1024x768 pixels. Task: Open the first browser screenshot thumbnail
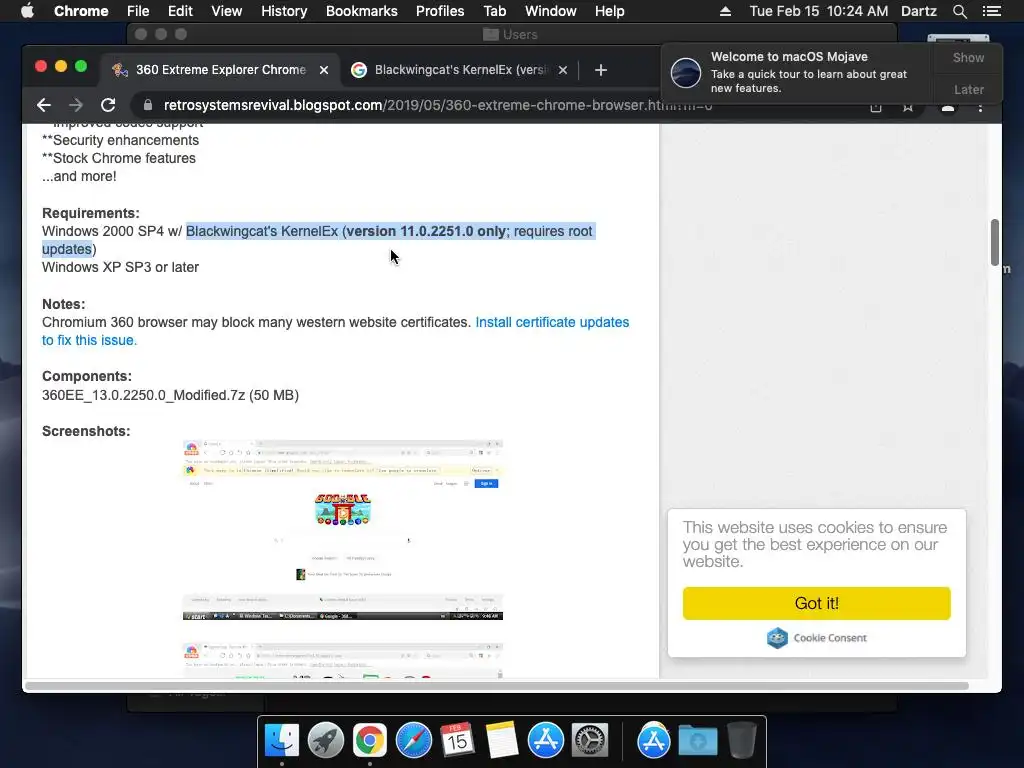[343, 530]
